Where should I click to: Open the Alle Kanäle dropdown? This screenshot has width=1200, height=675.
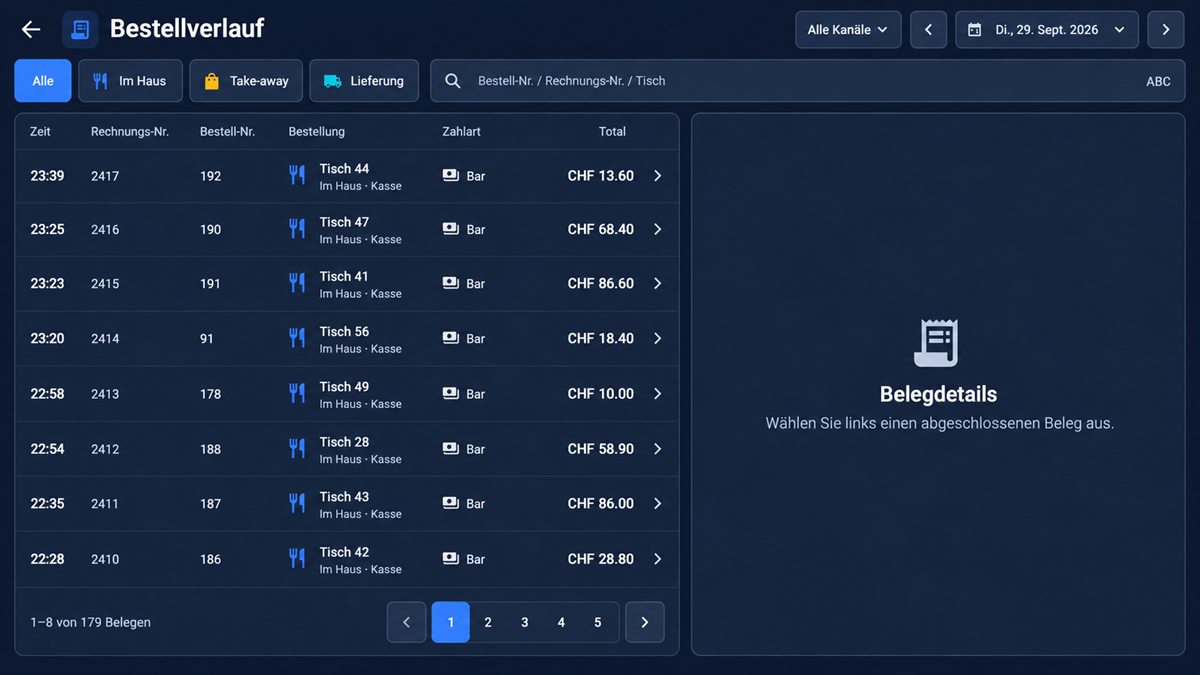click(848, 30)
